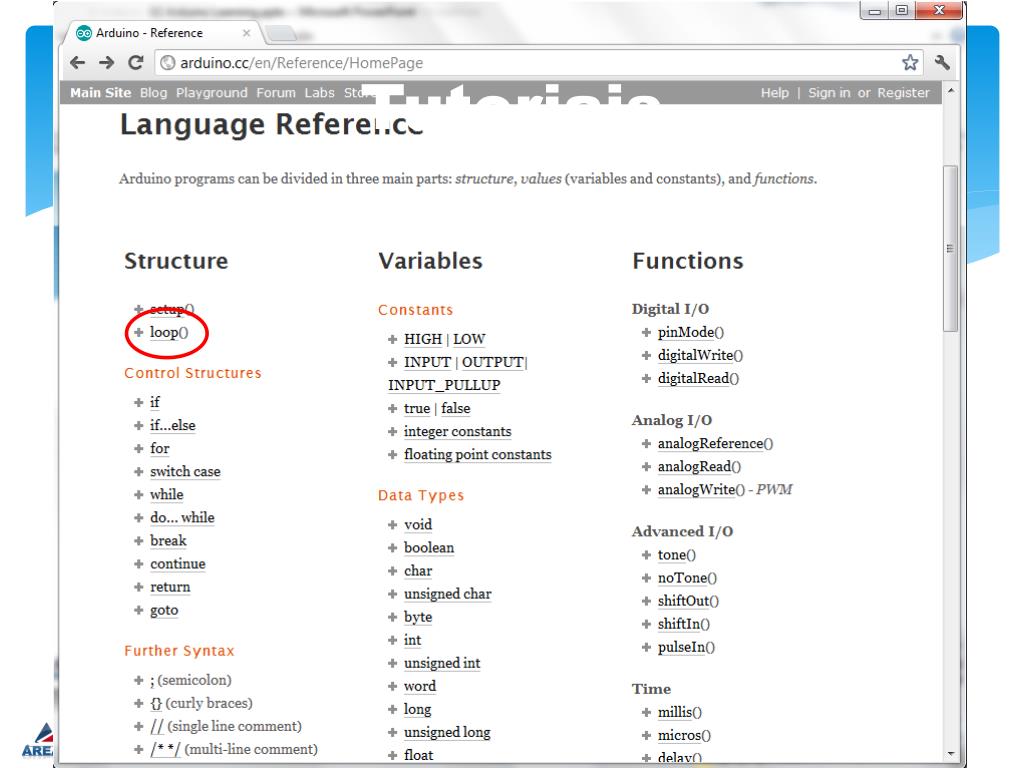
Task: Open the switch case reference link
Action: click(x=185, y=472)
